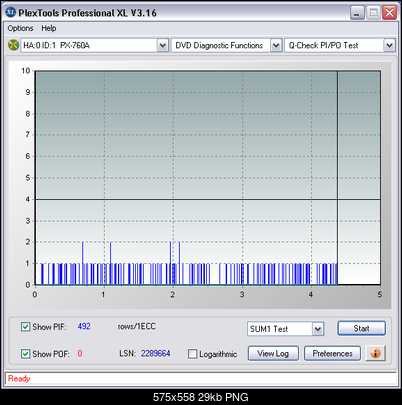This screenshot has width=402, height=405.
Task: Click the DVD Diagnostic Functions field text
Action: click(x=219, y=45)
